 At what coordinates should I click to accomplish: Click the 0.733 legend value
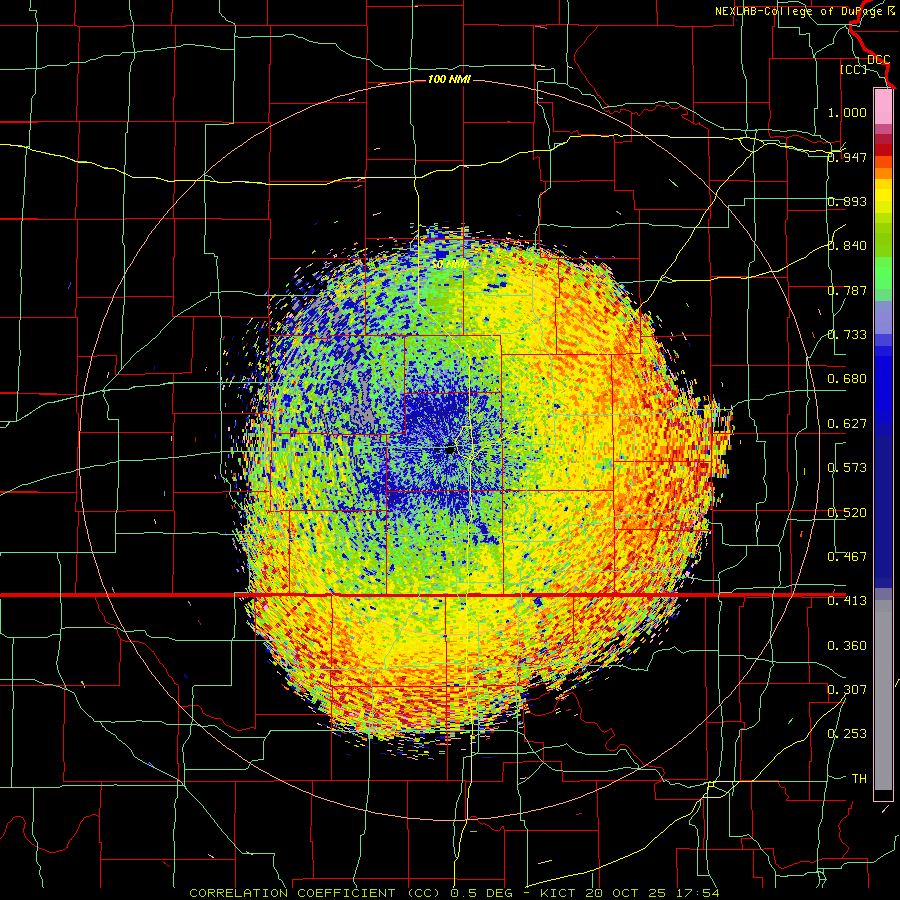pos(847,335)
